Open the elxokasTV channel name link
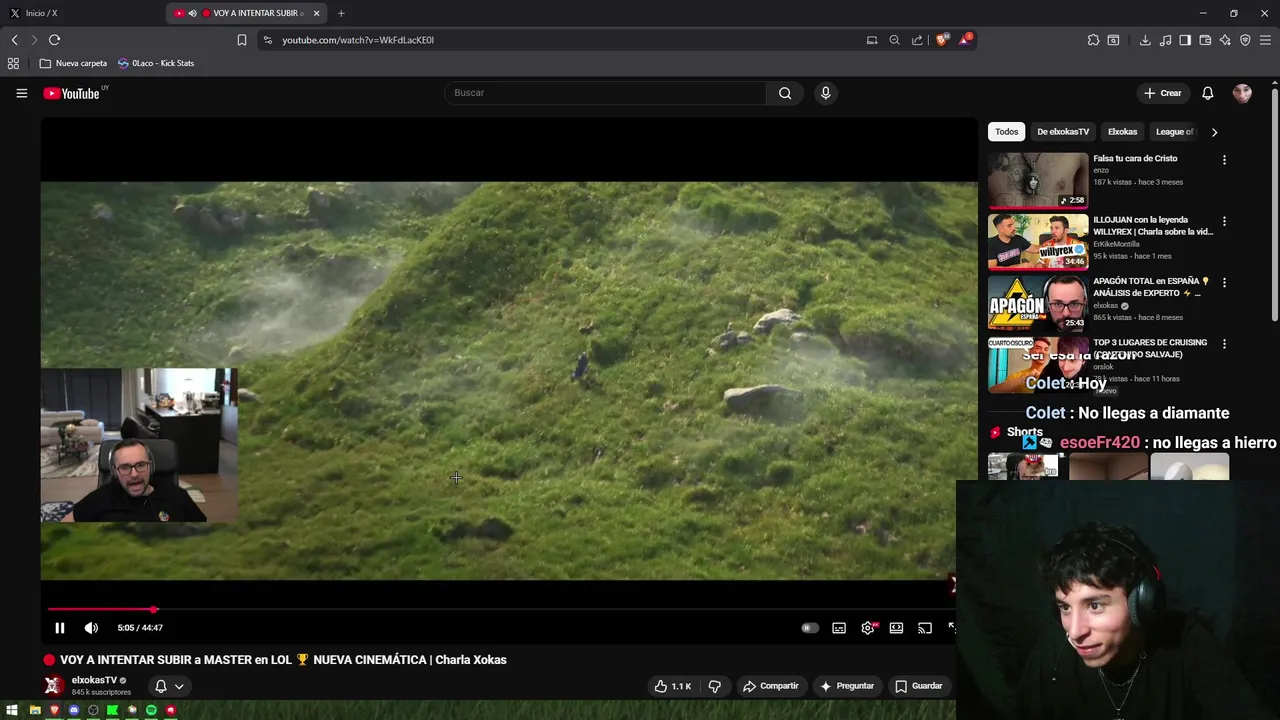Screen dimensions: 1280x720 click(94, 680)
